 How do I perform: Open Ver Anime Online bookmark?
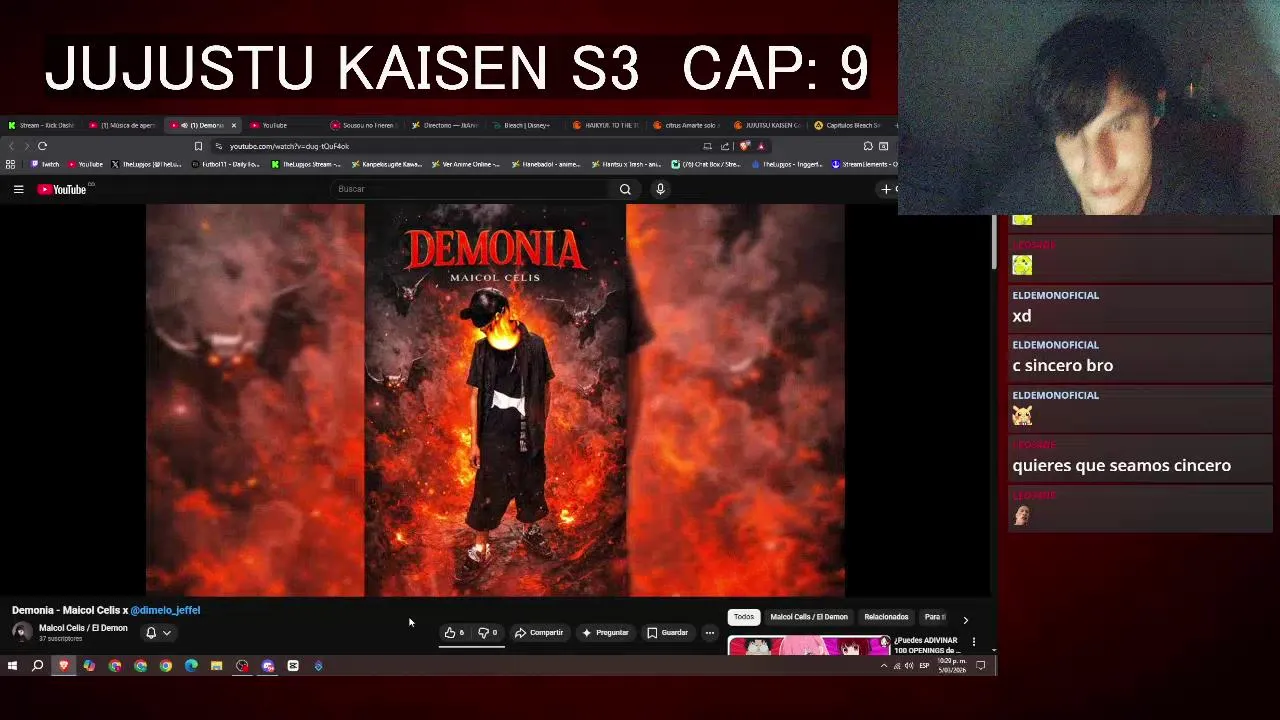[x=465, y=164]
